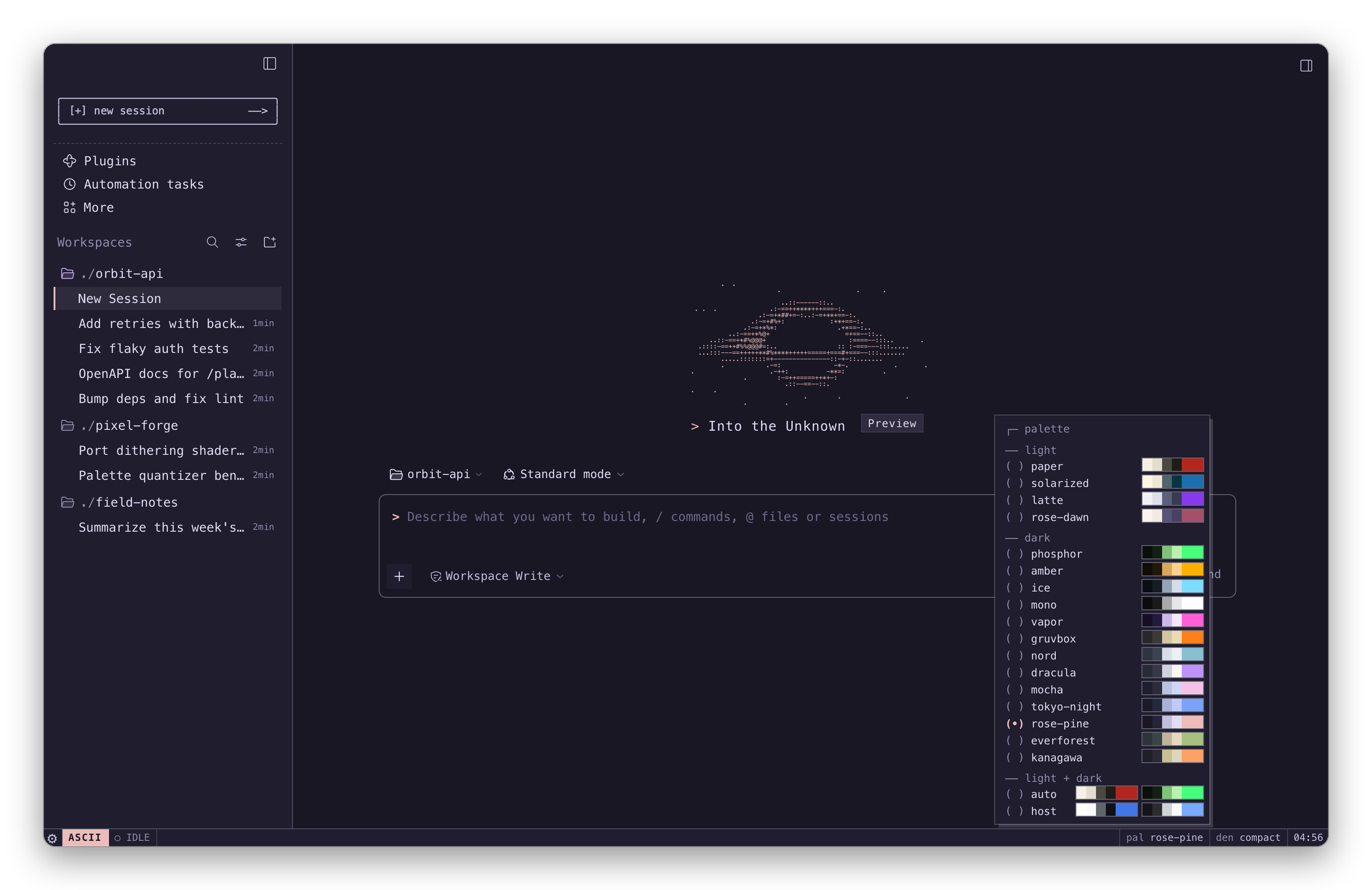
Task: Click the pixel-forge folder icon
Action: pos(67,426)
